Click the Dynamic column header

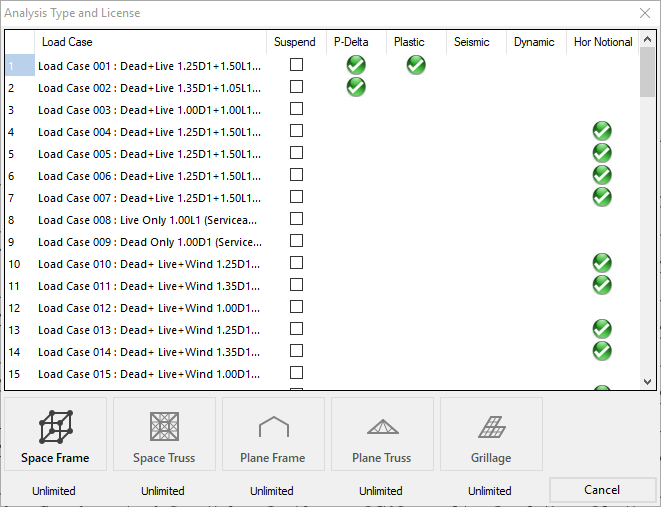[536, 42]
